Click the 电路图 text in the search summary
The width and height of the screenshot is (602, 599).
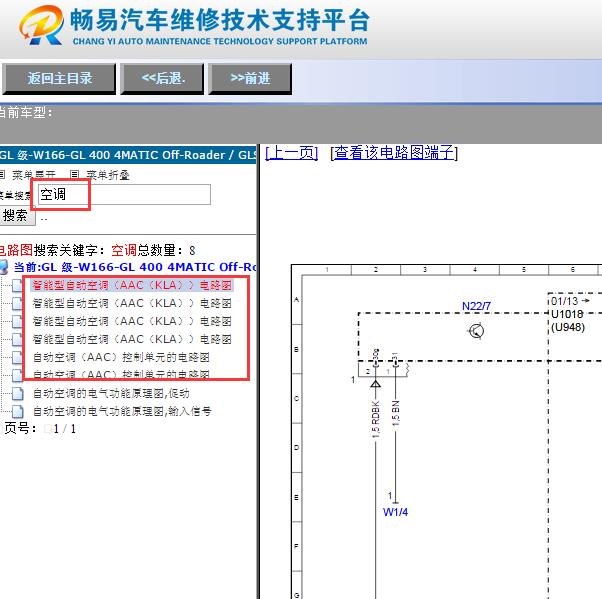(16, 250)
